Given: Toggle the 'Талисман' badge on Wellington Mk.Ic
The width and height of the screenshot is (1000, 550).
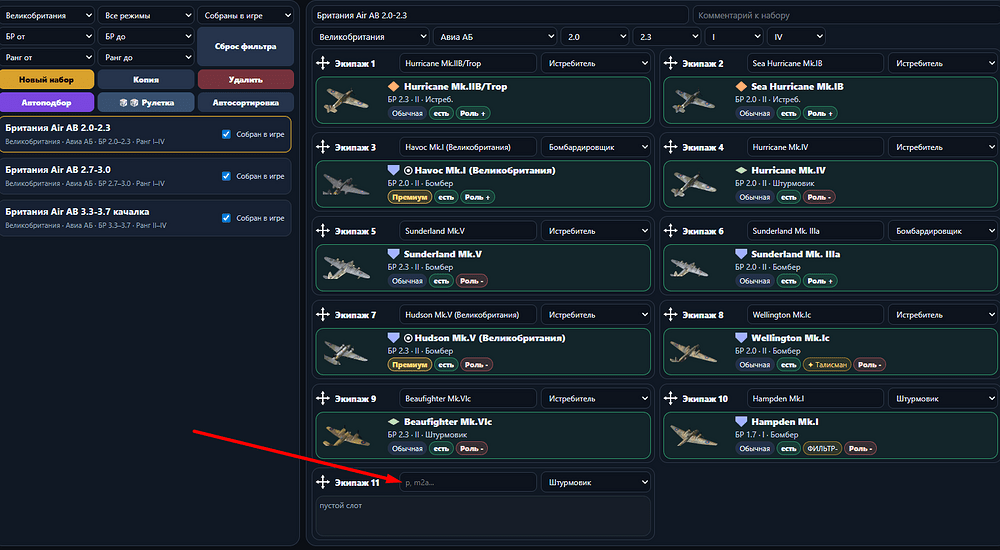Looking at the screenshot, I should pyautogui.click(x=827, y=364).
